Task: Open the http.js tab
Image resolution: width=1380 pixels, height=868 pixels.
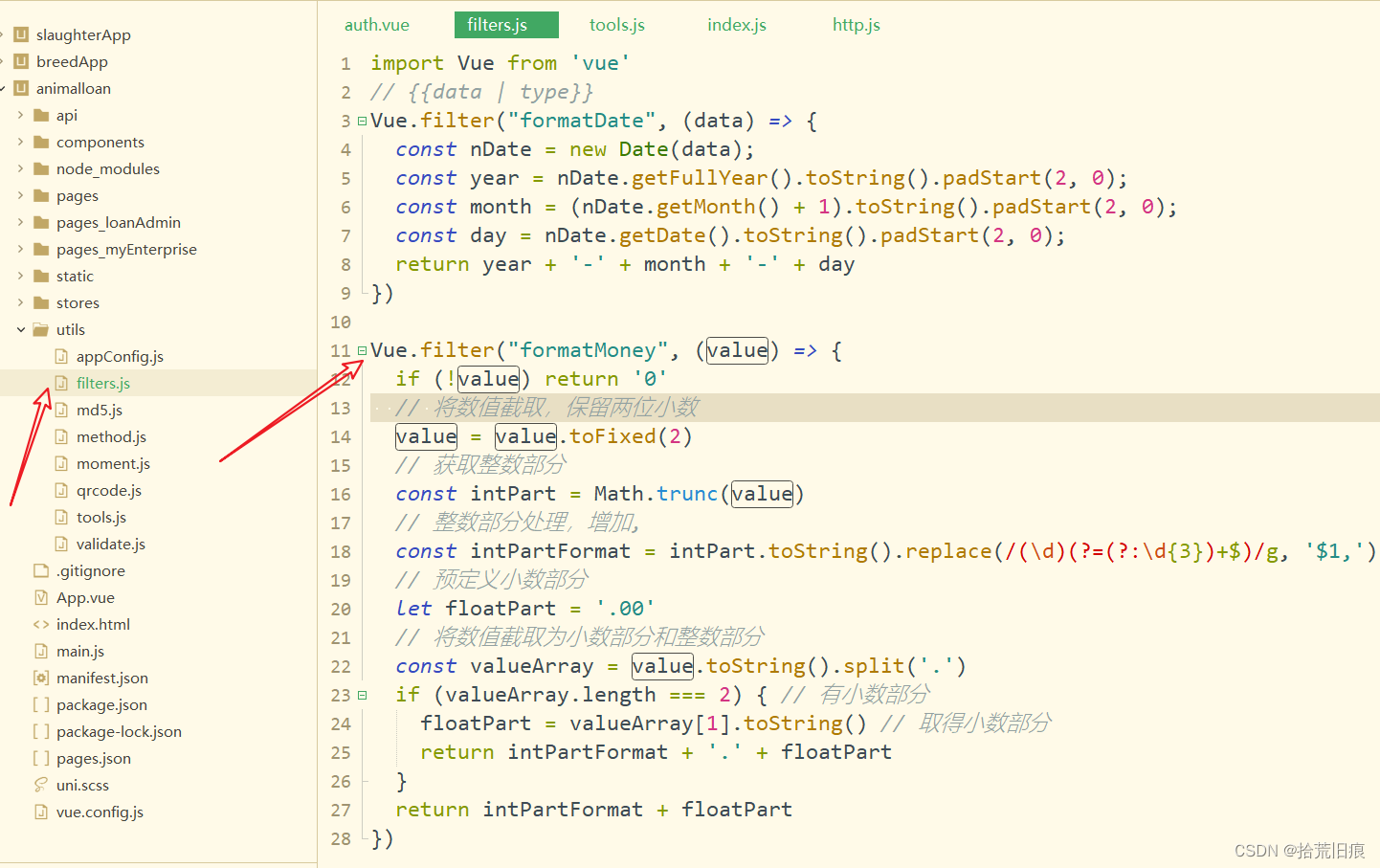Action: click(x=857, y=25)
